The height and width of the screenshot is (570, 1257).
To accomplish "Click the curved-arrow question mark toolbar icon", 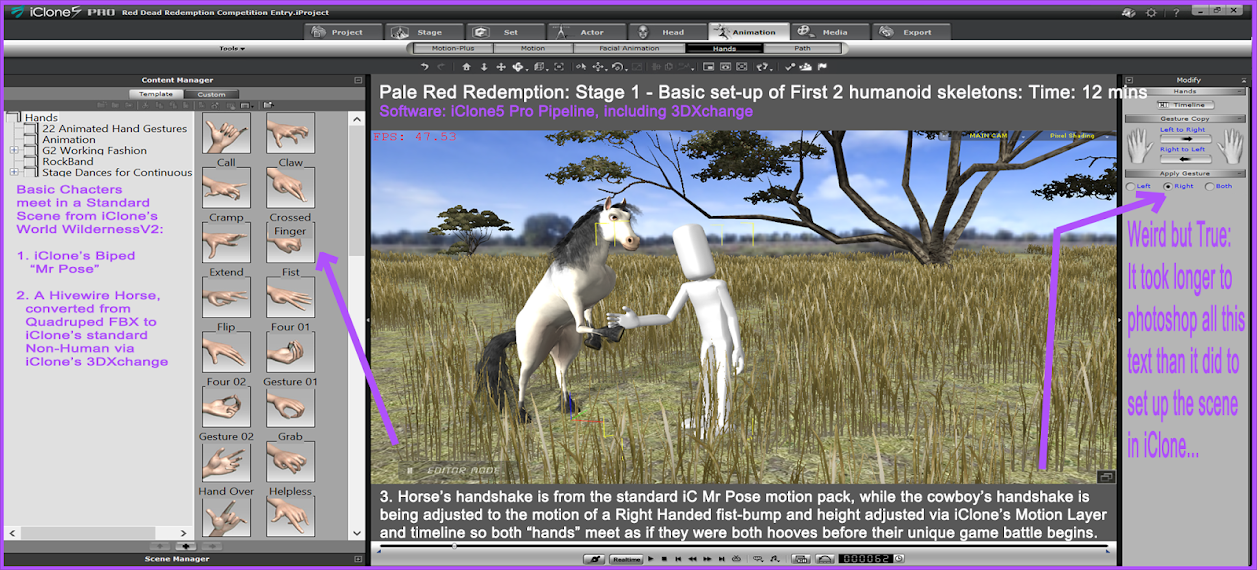I will tap(762, 67).
